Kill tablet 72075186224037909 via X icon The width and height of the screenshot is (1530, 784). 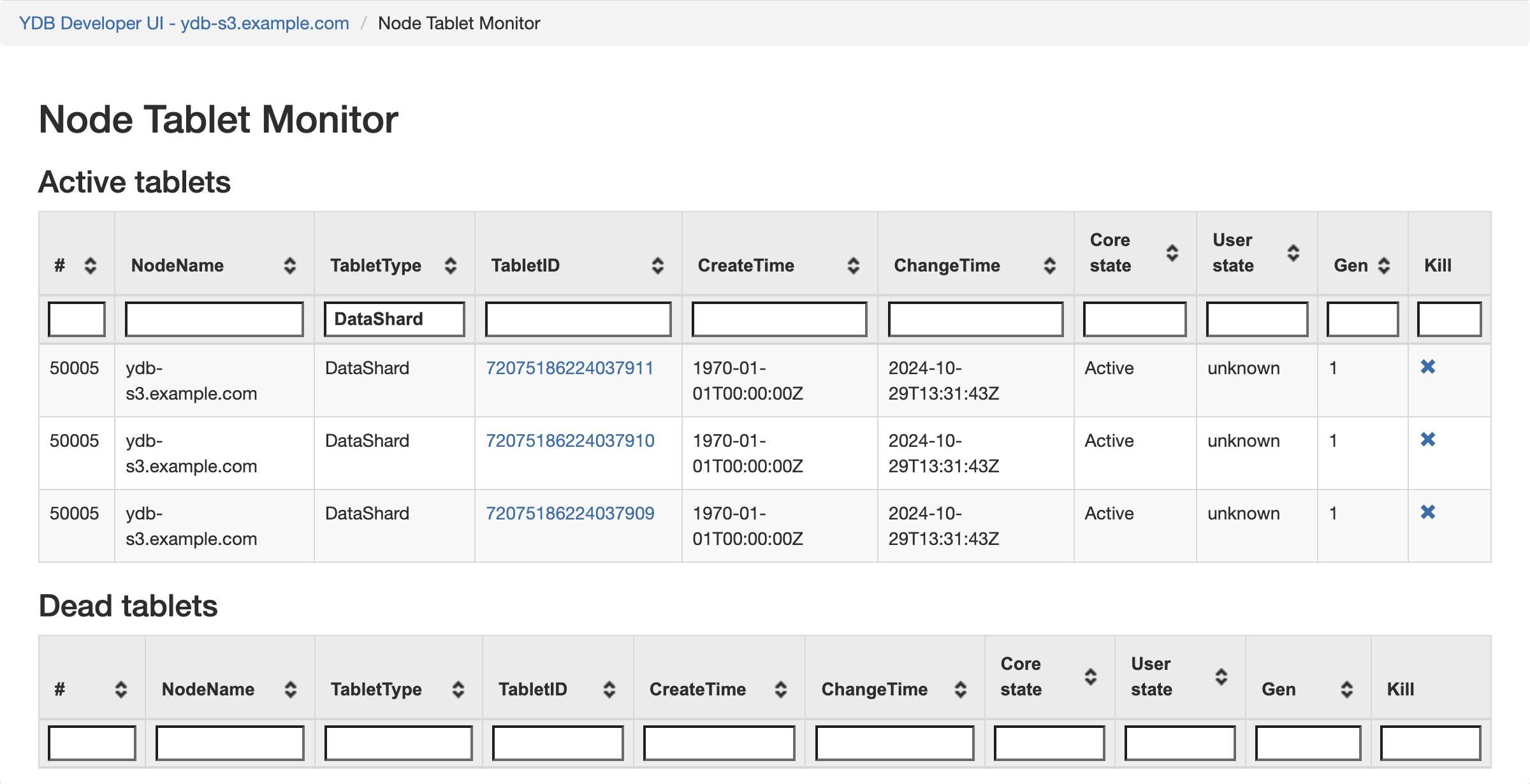tap(1427, 512)
